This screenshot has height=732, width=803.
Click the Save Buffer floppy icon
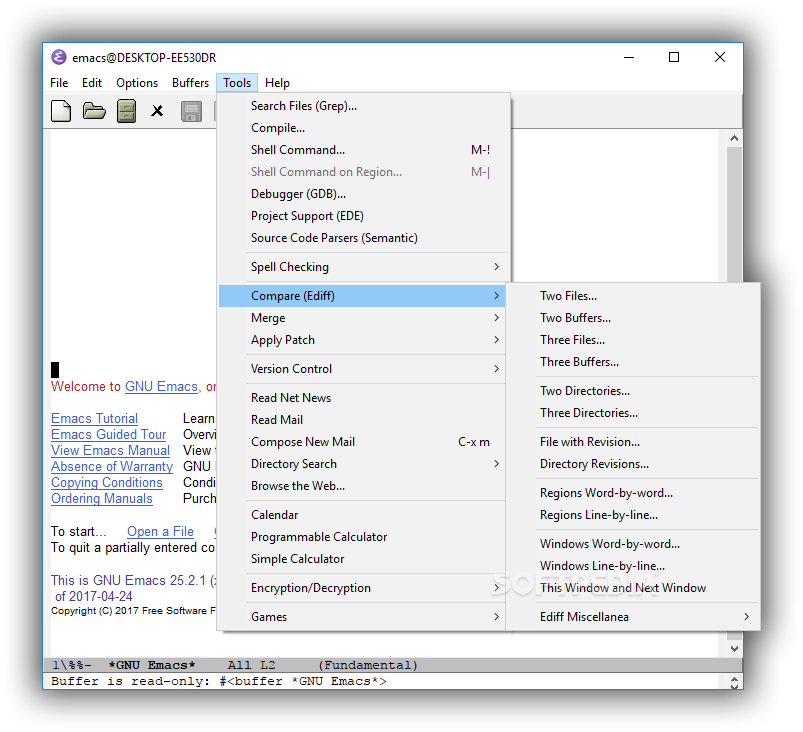[x=192, y=111]
